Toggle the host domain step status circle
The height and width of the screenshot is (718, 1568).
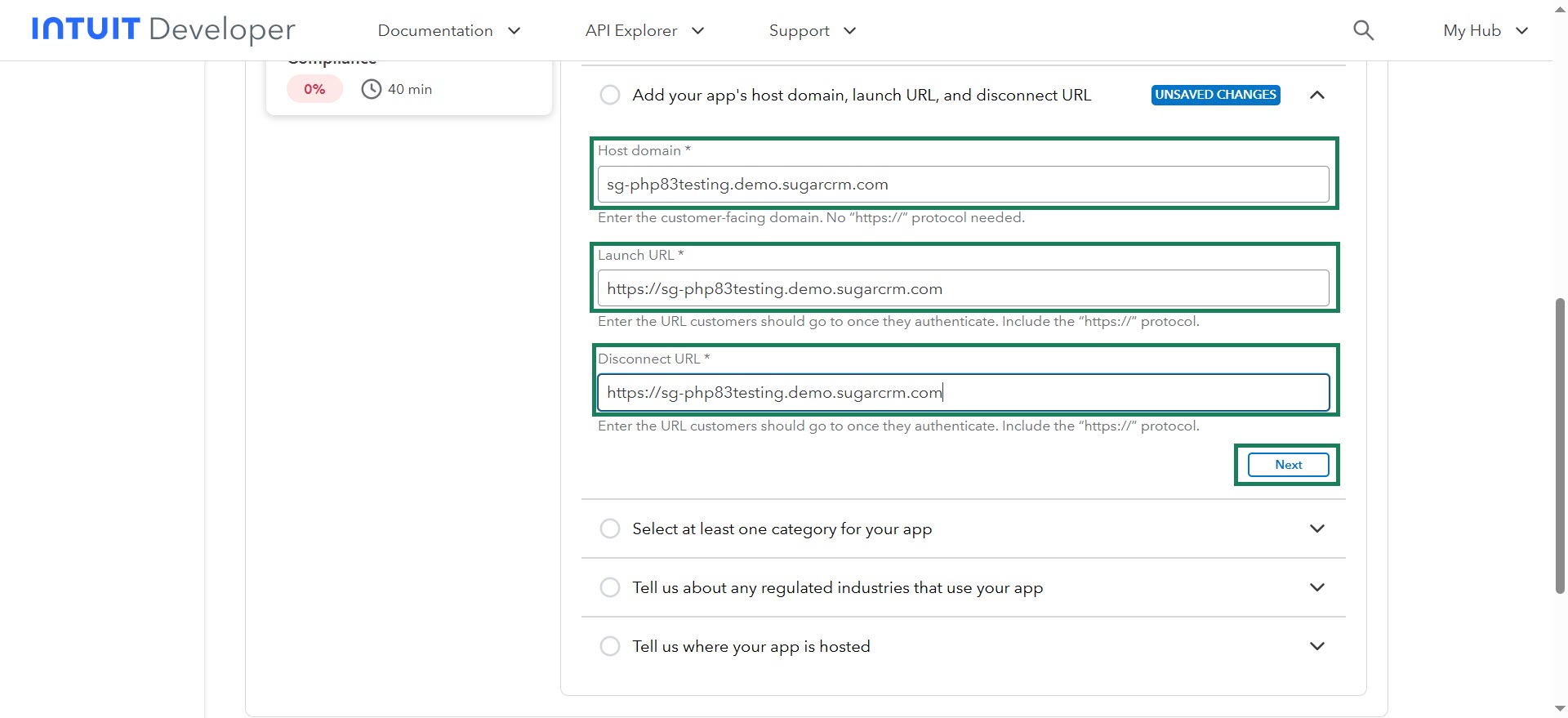point(610,95)
